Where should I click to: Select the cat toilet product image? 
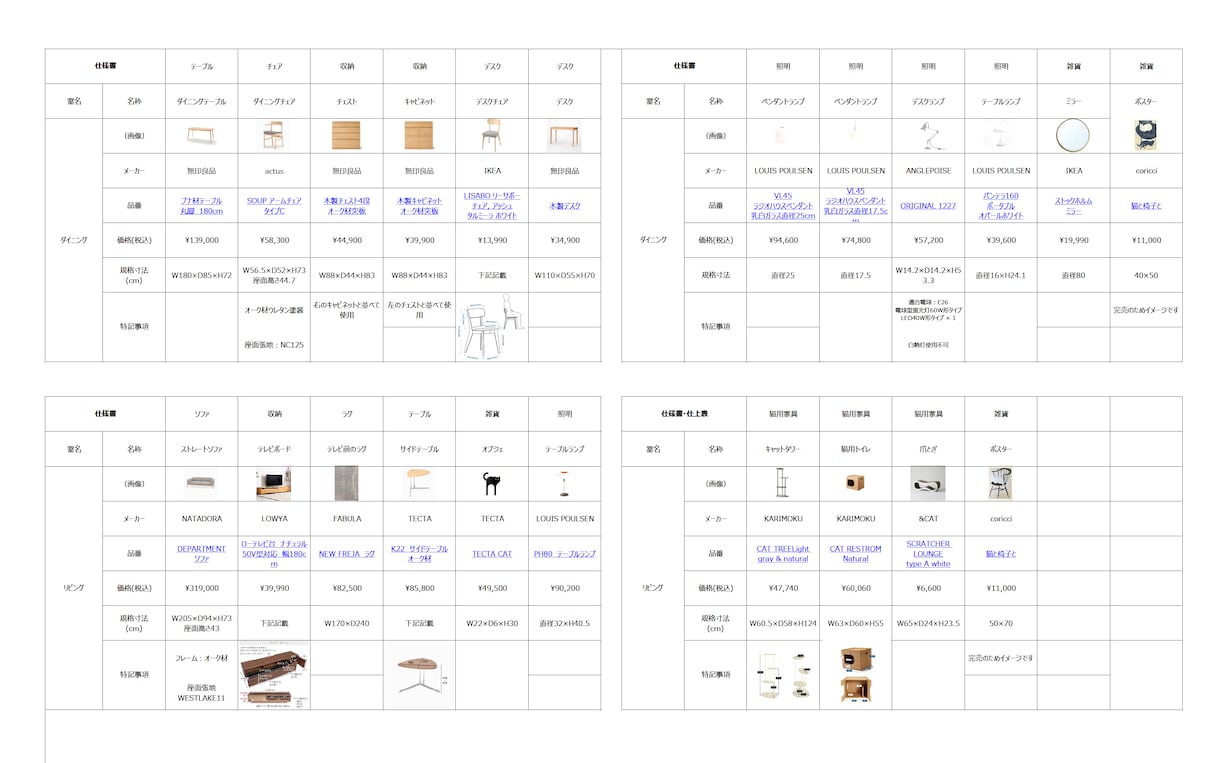coord(855,483)
